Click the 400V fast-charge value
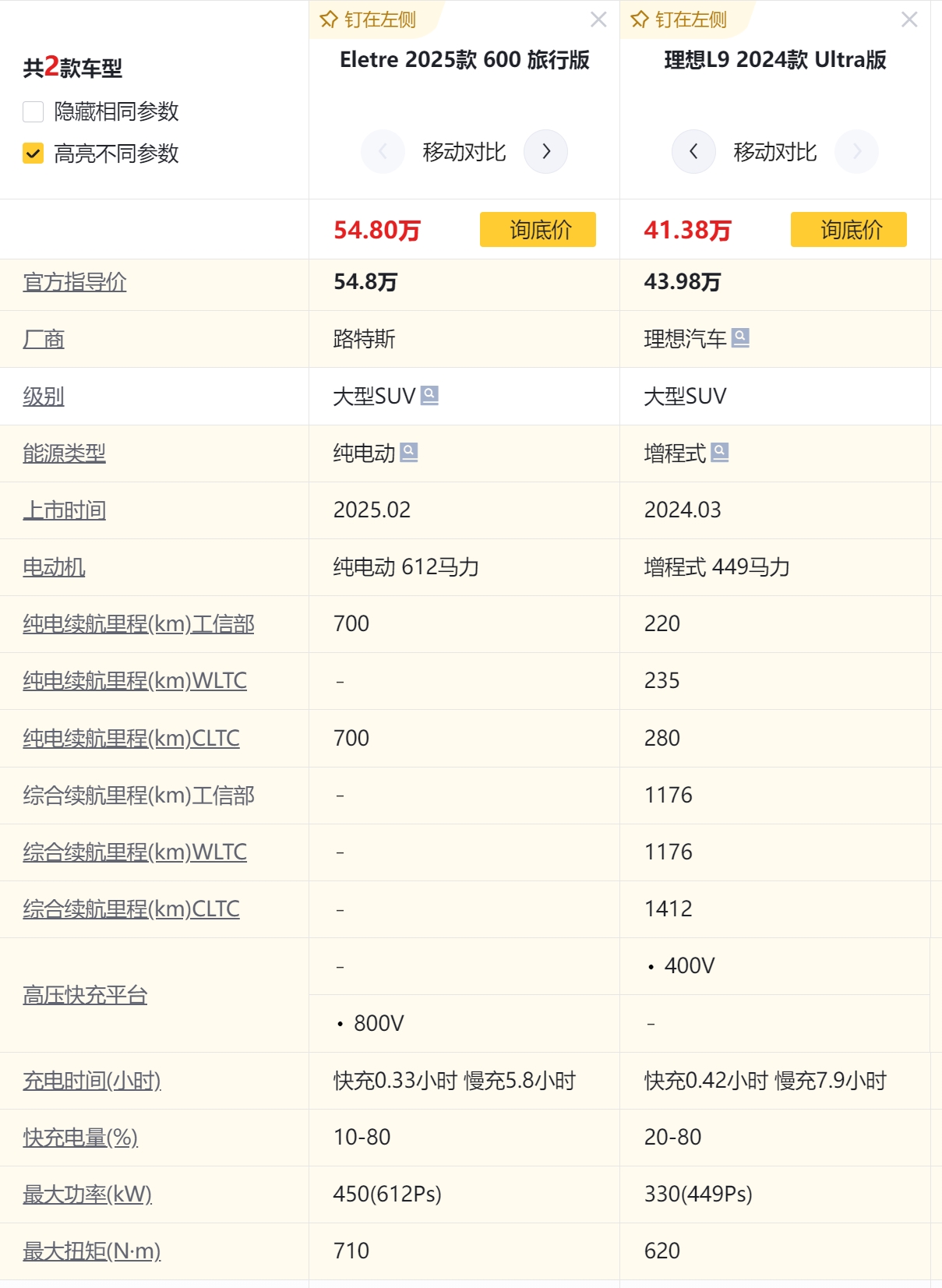Viewport: 942px width, 1288px height. [690, 965]
